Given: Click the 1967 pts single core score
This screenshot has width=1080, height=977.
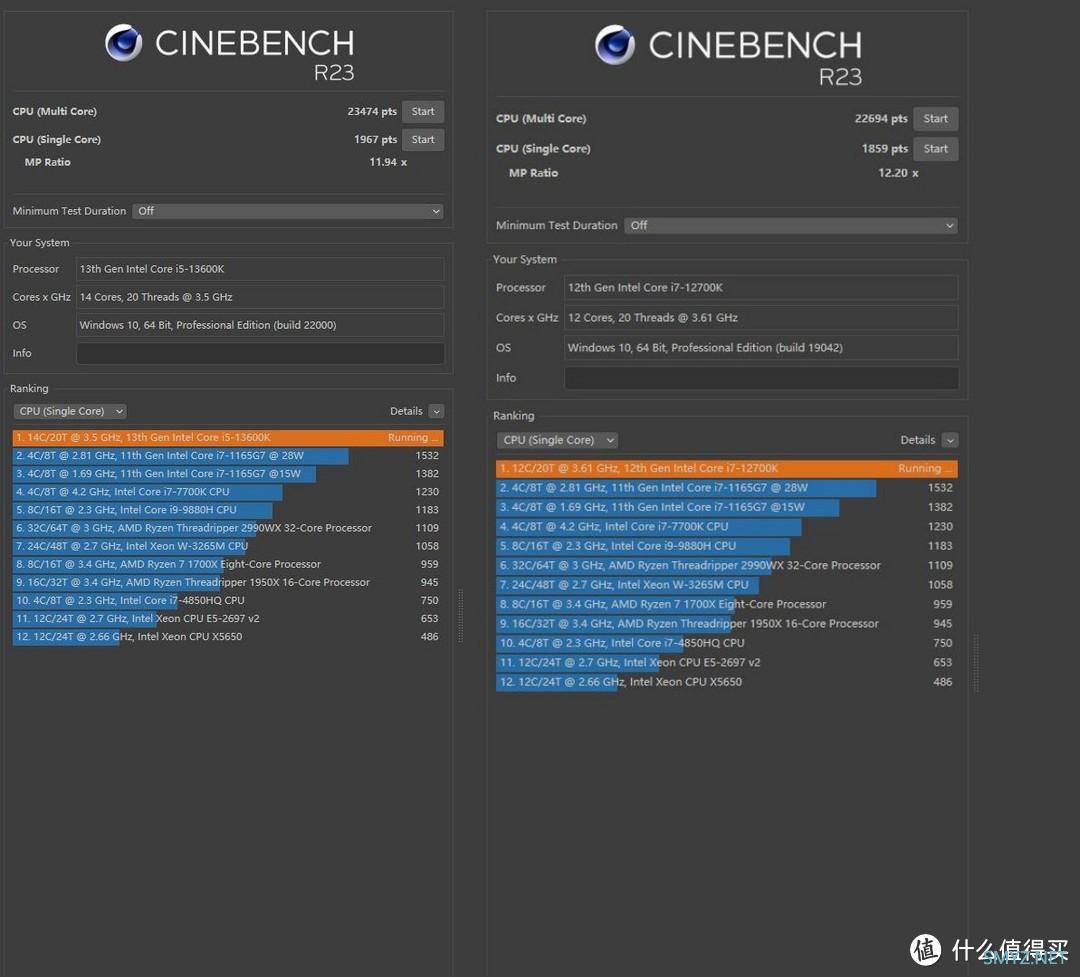Looking at the screenshot, I should (x=375, y=140).
